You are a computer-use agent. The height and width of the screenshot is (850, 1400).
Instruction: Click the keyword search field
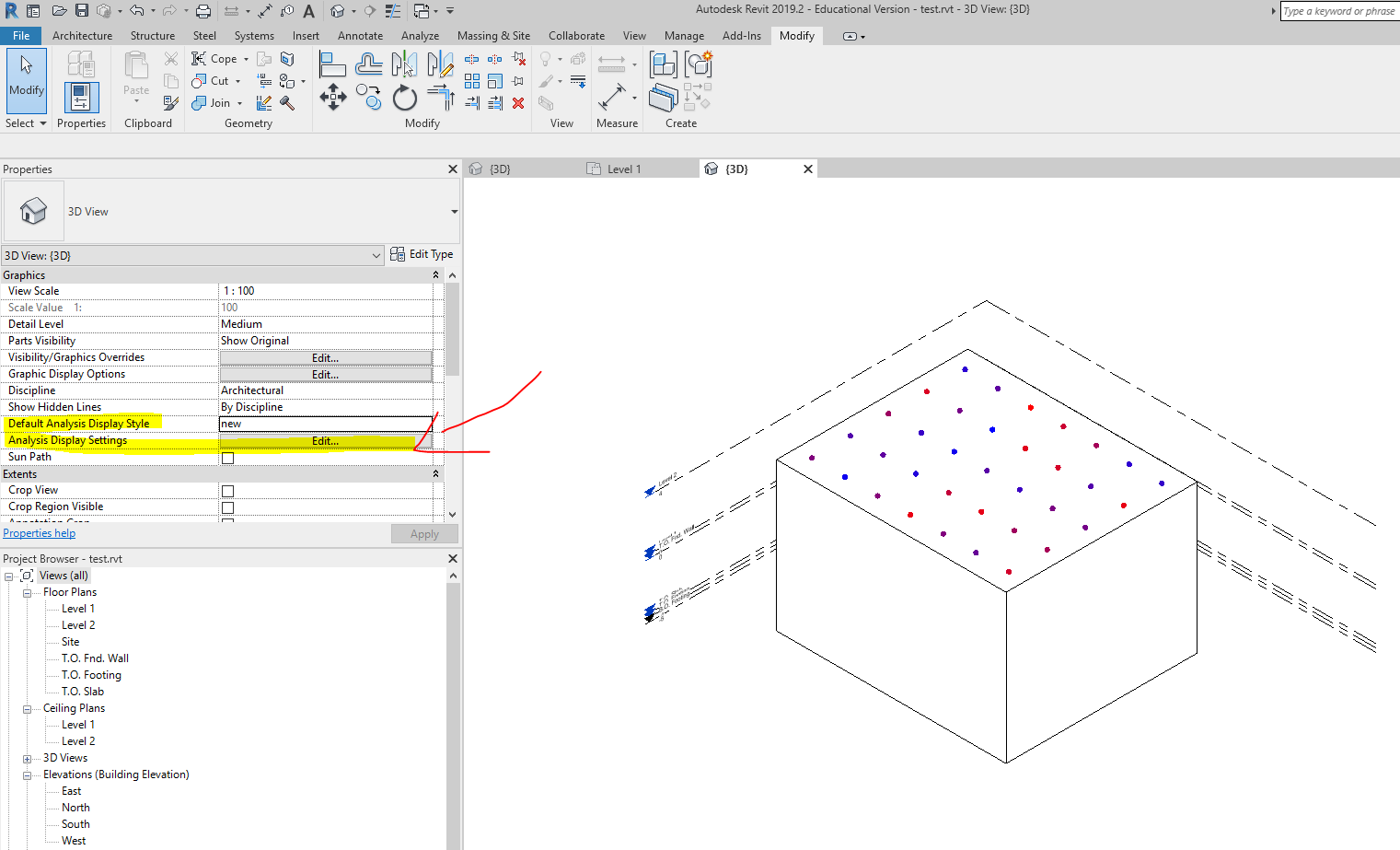[x=1339, y=11]
